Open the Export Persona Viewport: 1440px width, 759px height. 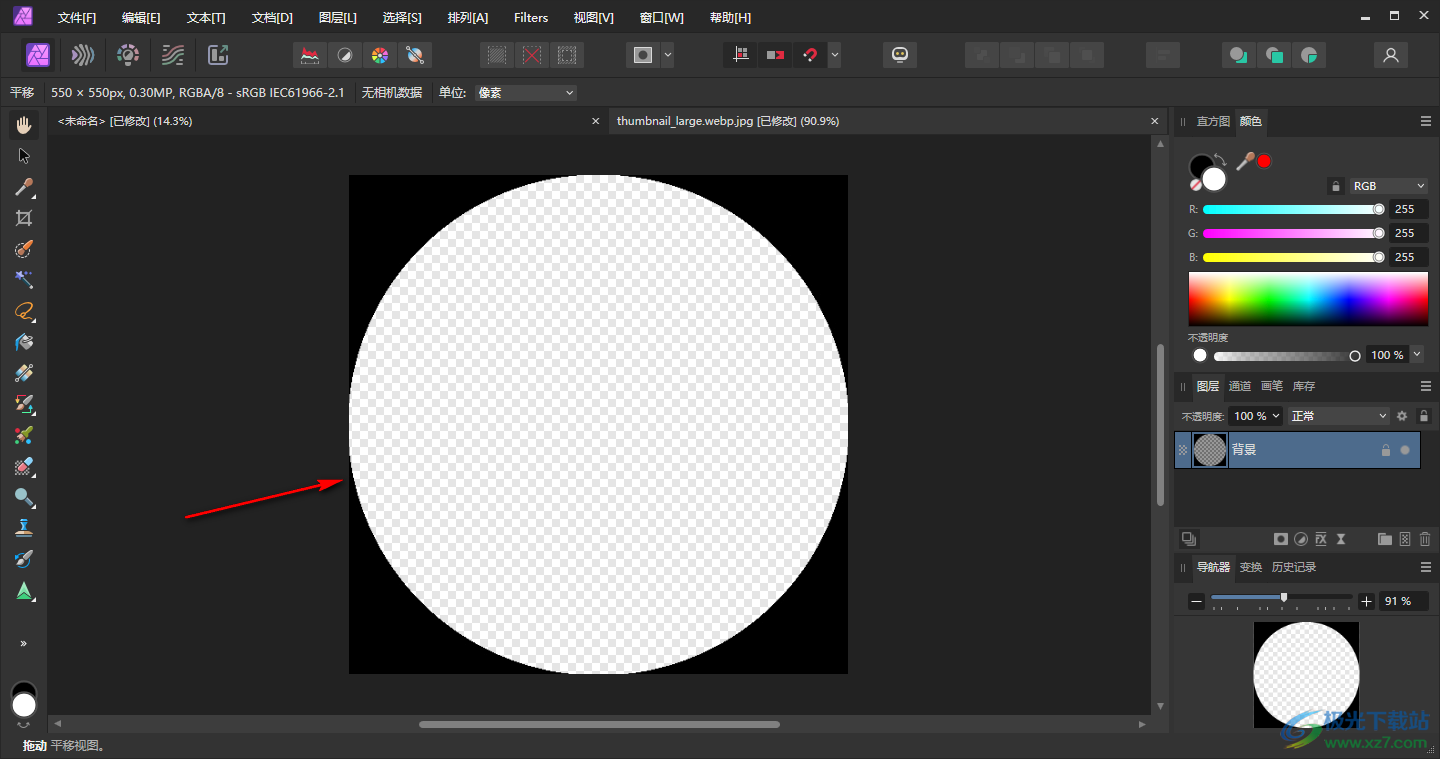coord(218,55)
